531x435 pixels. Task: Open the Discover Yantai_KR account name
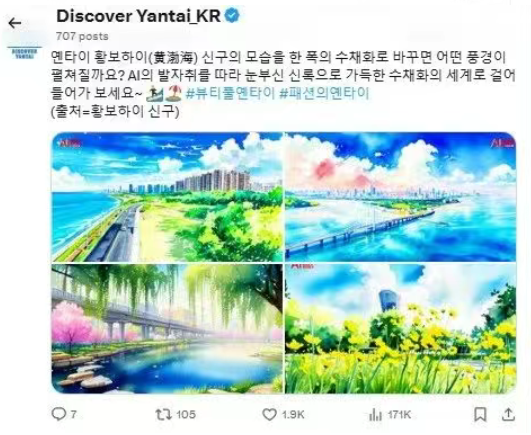point(138,16)
